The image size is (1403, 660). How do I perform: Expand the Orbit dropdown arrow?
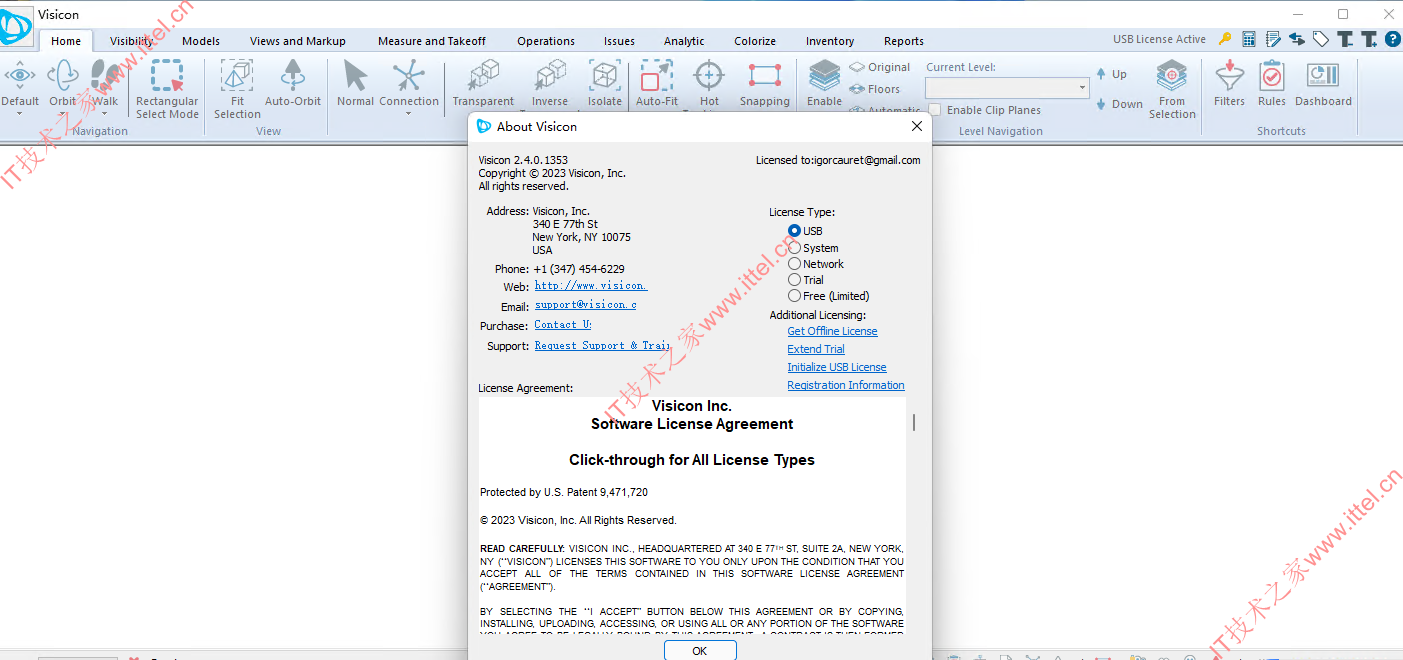coord(63,113)
